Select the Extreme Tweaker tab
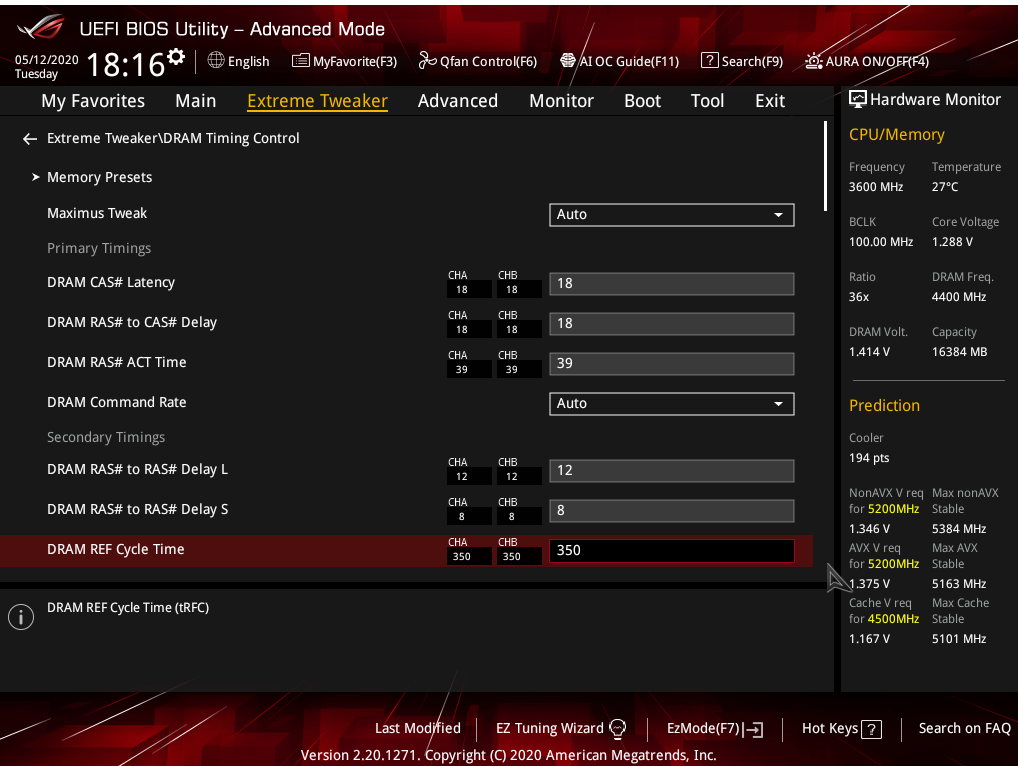 pyautogui.click(x=317, y=101)
